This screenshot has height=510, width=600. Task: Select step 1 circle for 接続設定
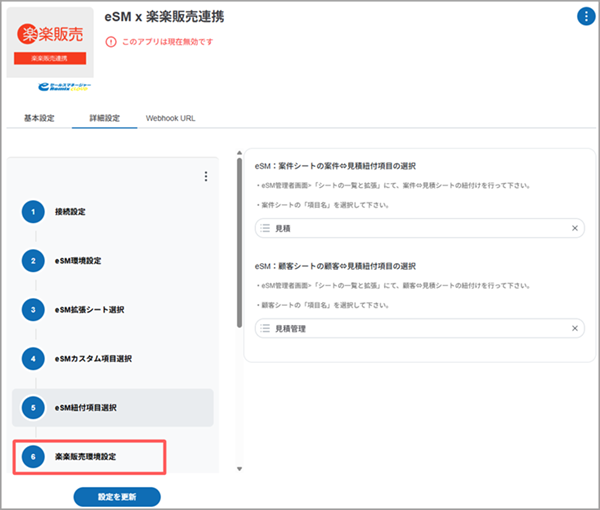point(34,212)
